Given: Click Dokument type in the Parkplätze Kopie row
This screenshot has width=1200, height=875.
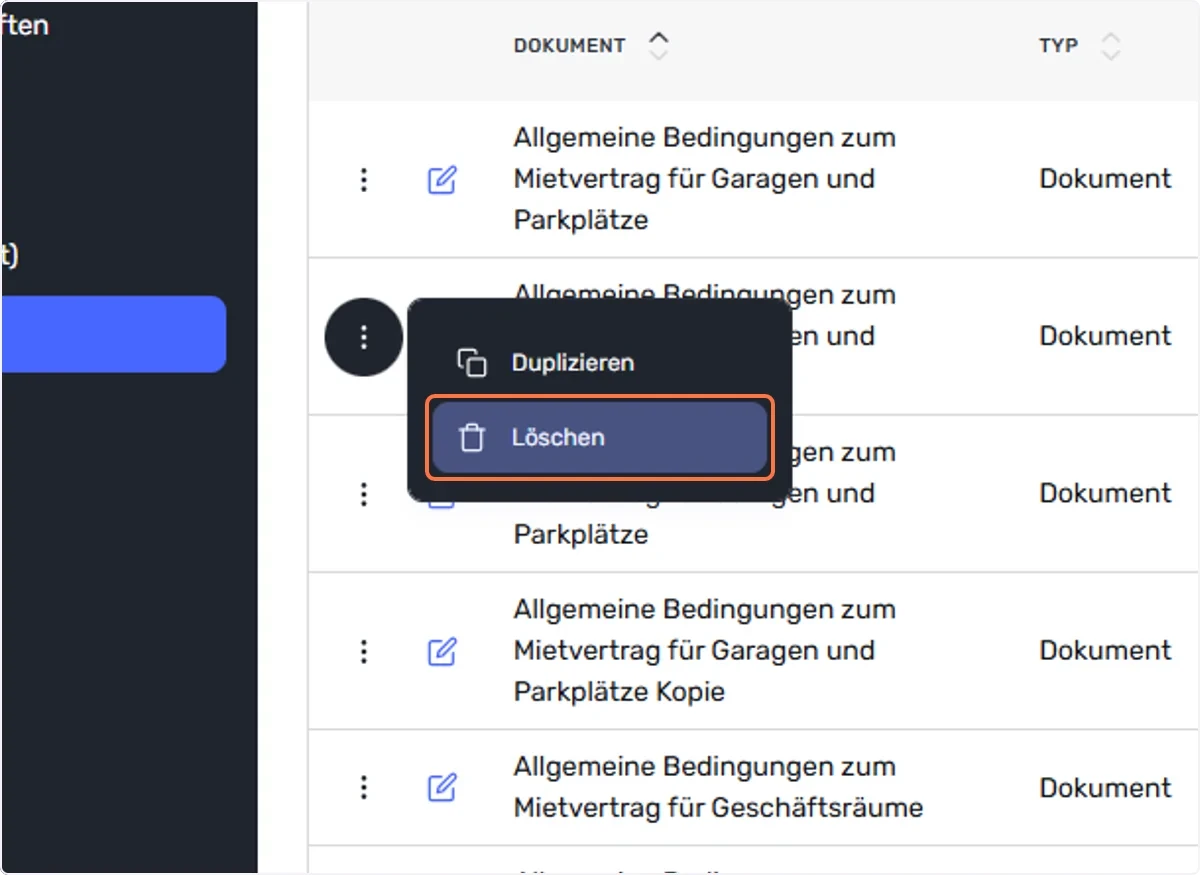Looking at the screenshot, I should 1105,651.
